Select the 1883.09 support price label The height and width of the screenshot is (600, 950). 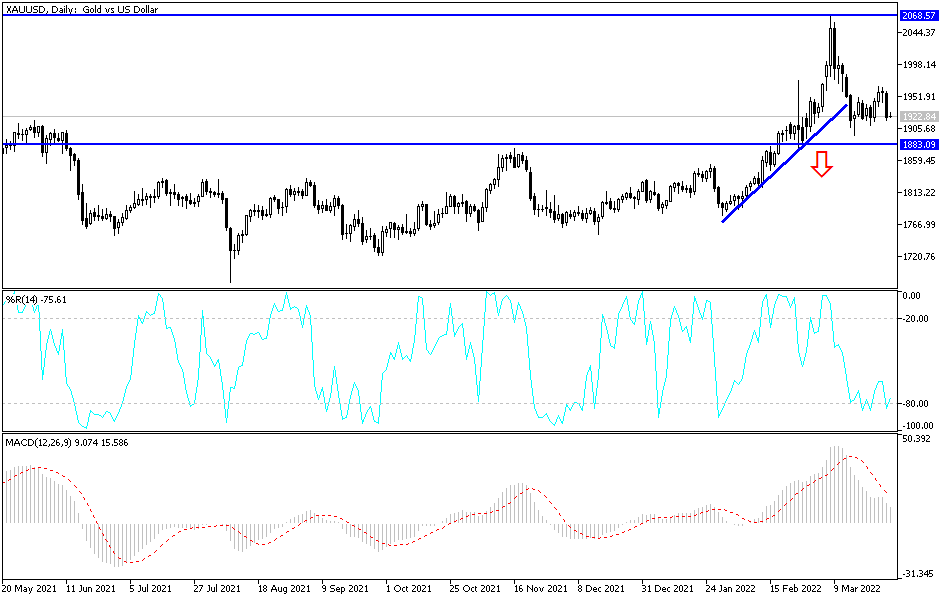tap(918, 144)
